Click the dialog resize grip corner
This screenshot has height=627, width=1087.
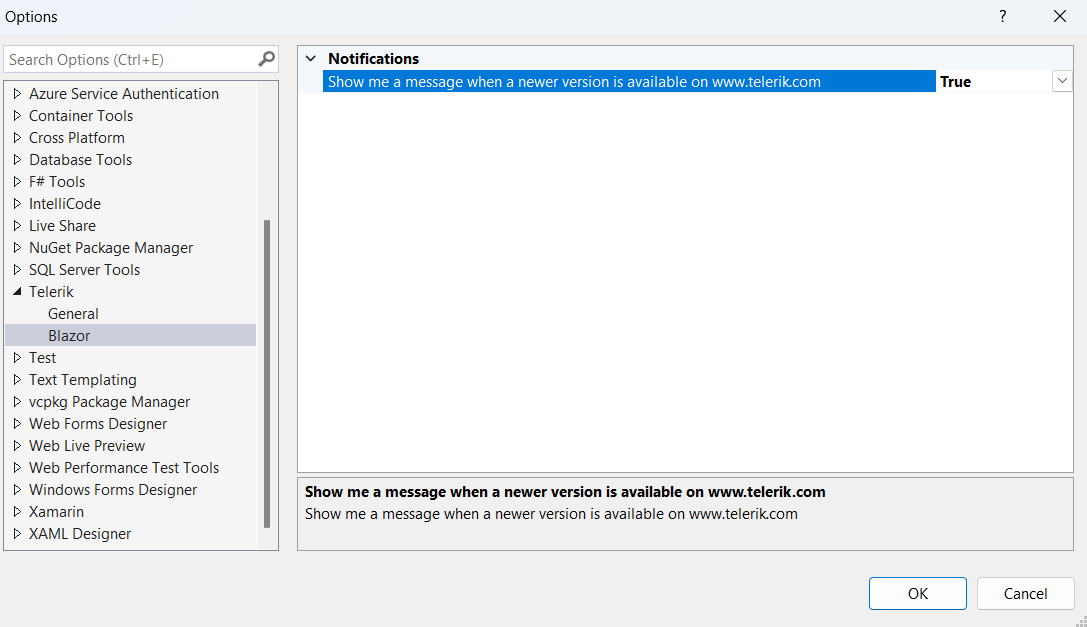tap(1081, 621)
